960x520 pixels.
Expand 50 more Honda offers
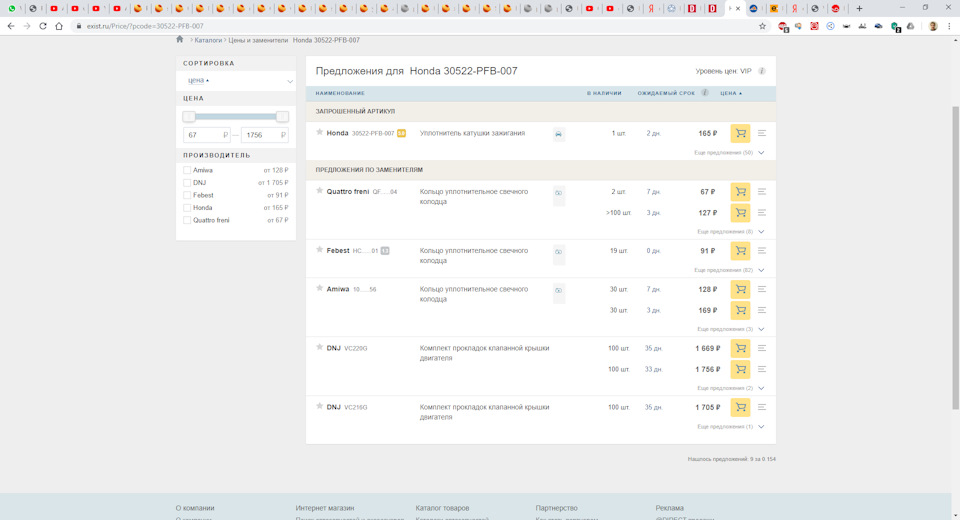point(729,153)
